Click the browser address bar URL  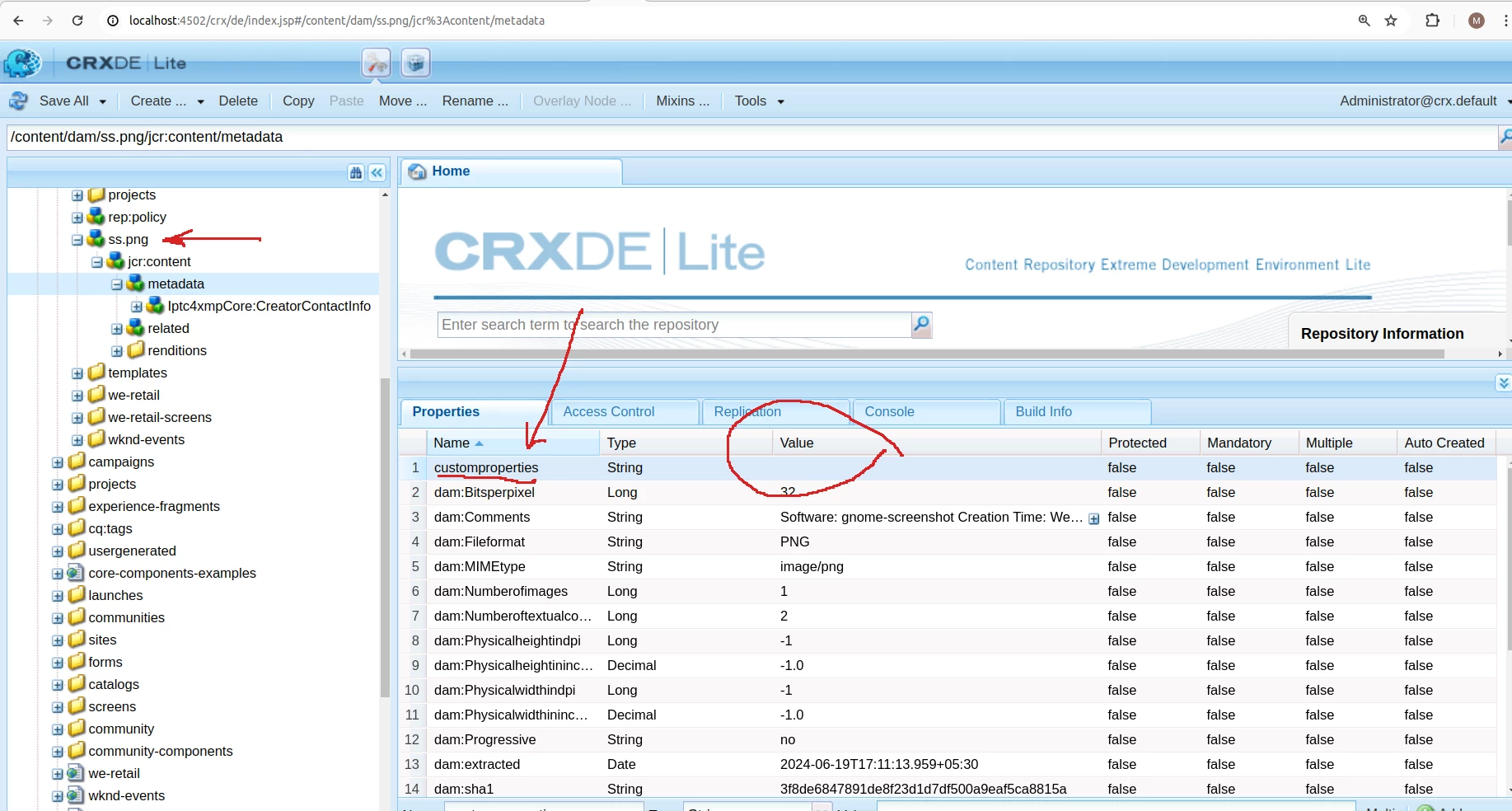coord(337,21)
